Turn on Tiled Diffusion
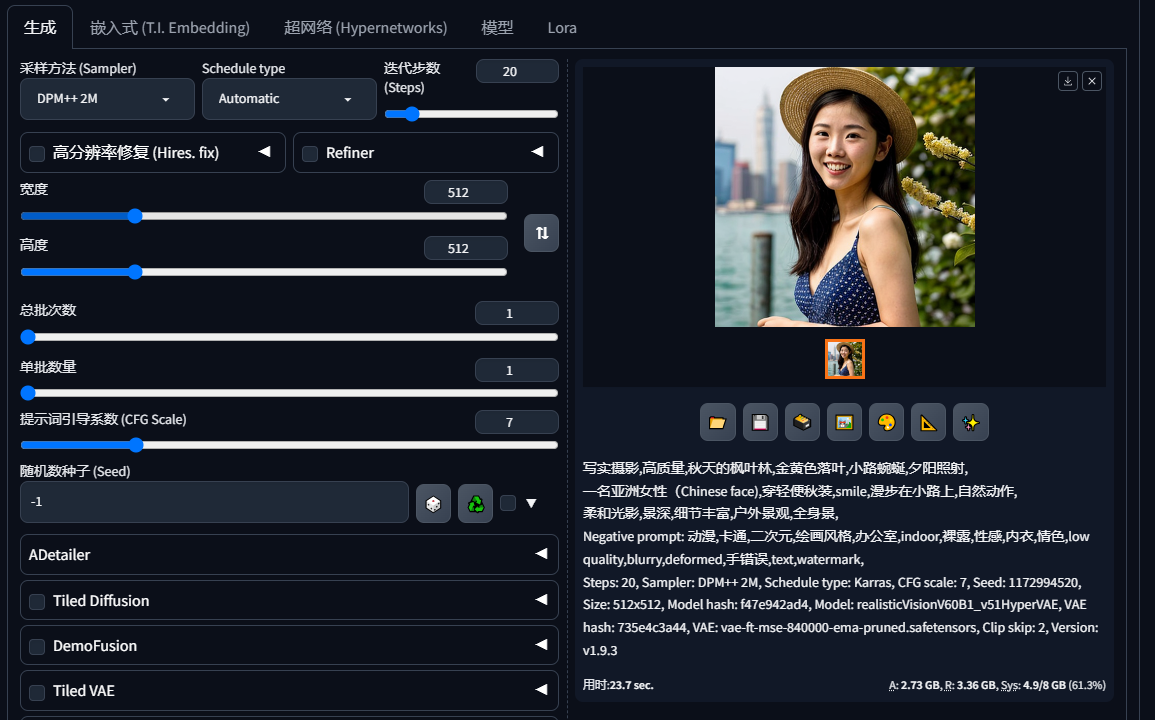 (x=36, y=600)
